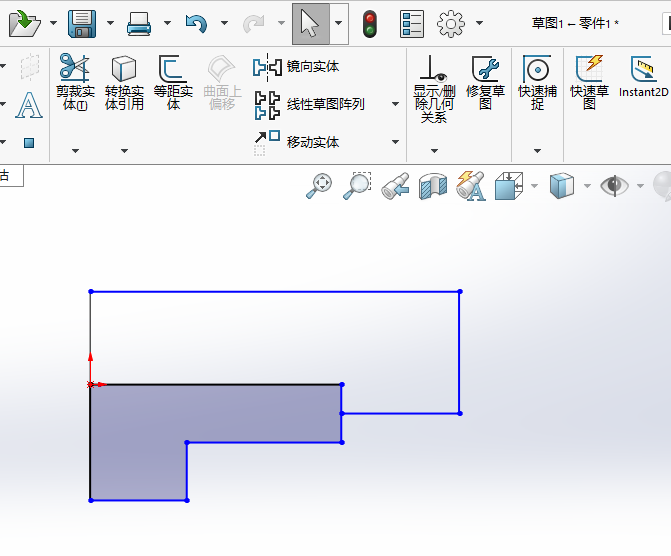
Task: Open 显示/删除几何关系 tool
Action: [x=434, y=89]
